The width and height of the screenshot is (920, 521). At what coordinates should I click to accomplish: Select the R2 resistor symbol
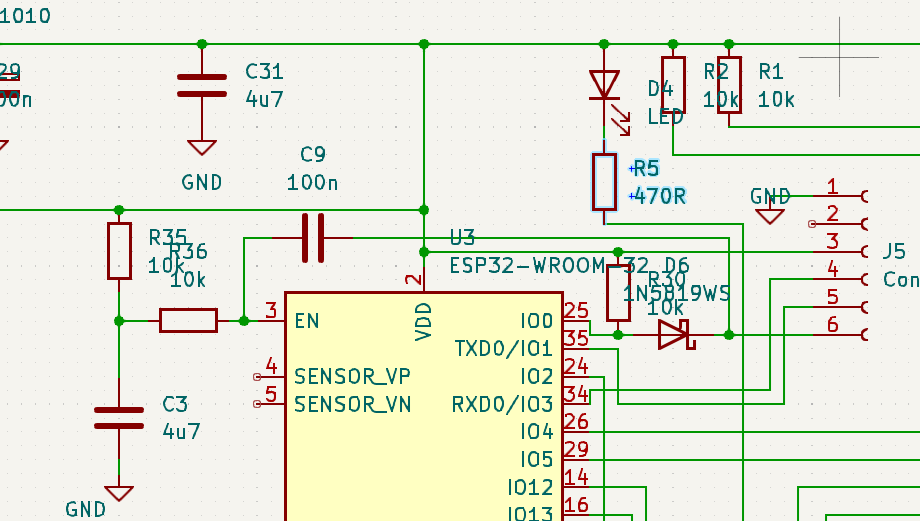[x=673, y=85]
